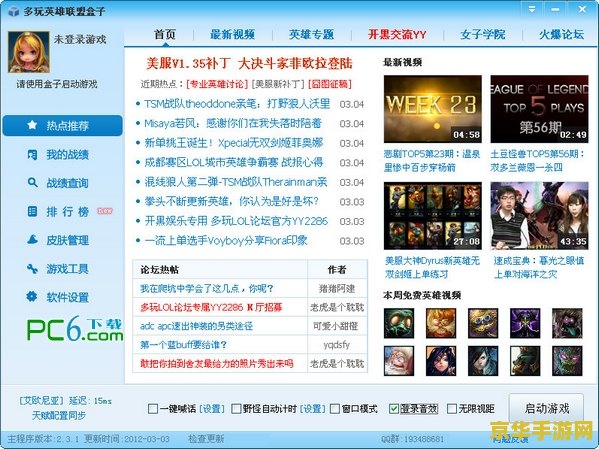Select third free hero icon in top row
Screen dimensions: 599x449
[x=483, y=323]
